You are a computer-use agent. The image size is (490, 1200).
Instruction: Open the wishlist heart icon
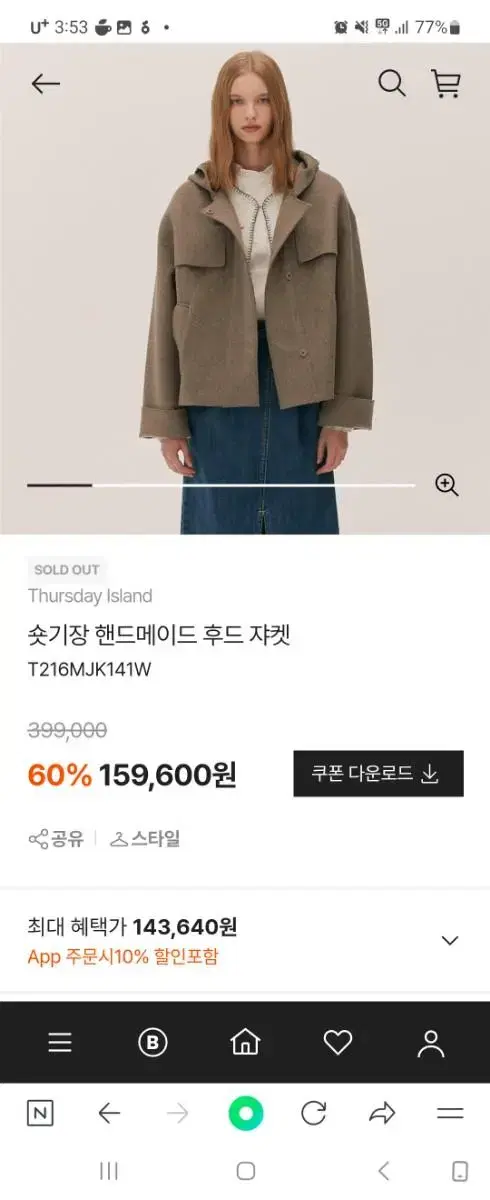(x=338, y=1043)
